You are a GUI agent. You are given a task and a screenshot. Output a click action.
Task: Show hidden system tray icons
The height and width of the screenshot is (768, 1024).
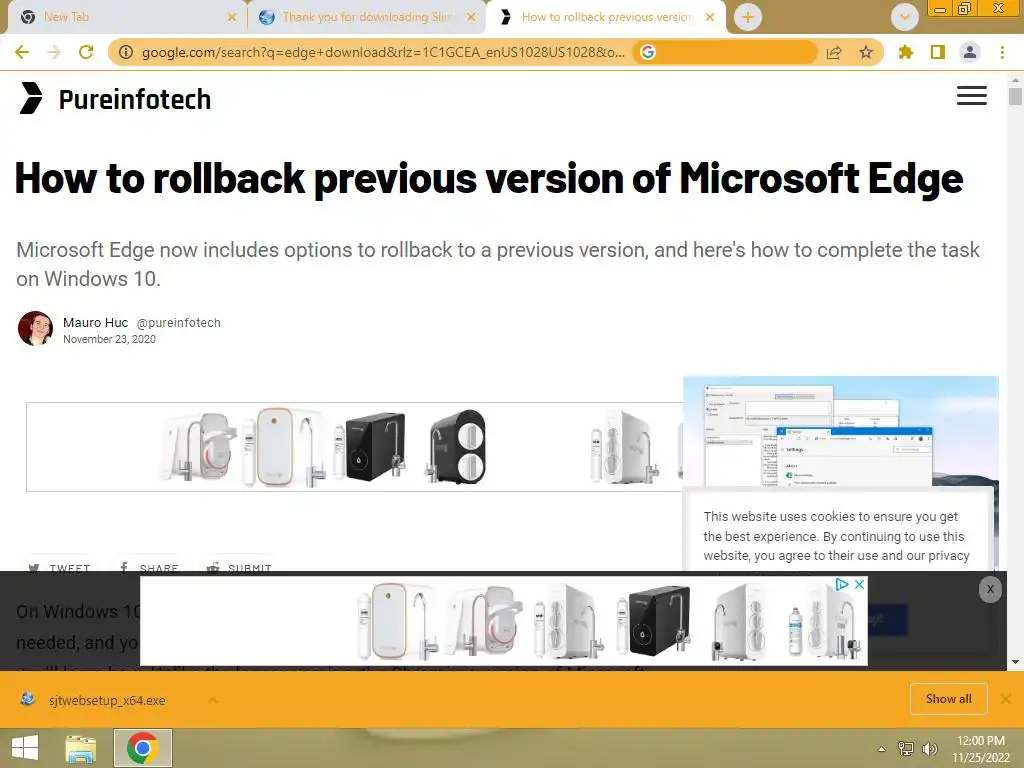(882, 749)
